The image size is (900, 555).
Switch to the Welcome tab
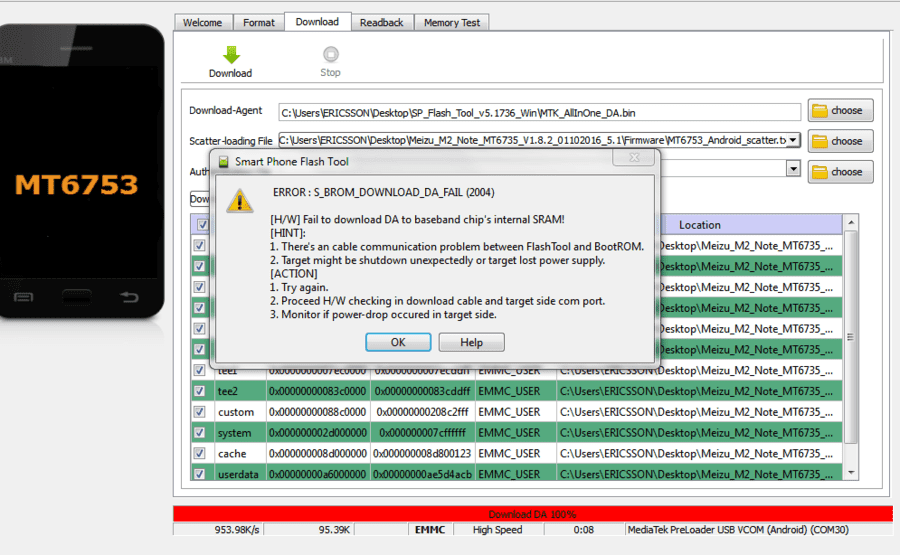(203, 22)
